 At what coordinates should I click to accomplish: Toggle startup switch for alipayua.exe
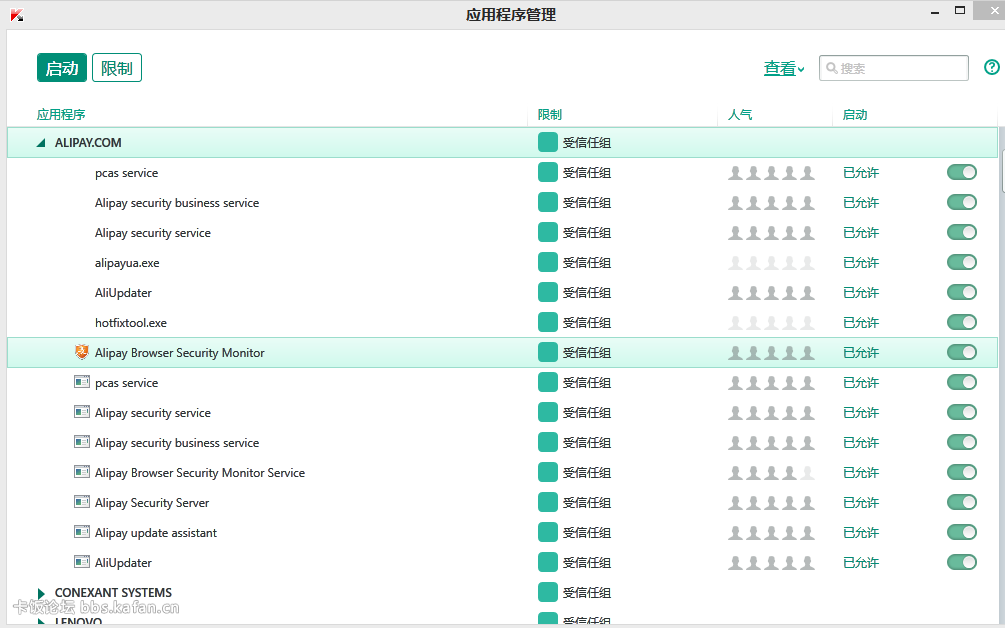[961, 262]
